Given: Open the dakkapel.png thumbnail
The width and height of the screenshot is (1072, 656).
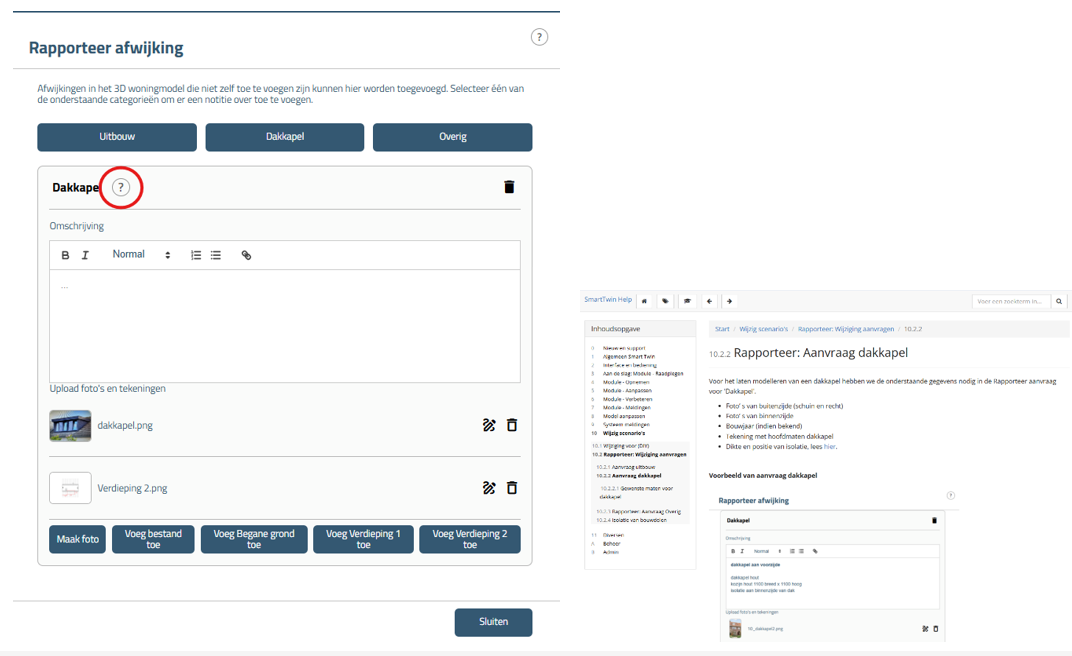Looking at the screenshot, I should tap(70, 426).
